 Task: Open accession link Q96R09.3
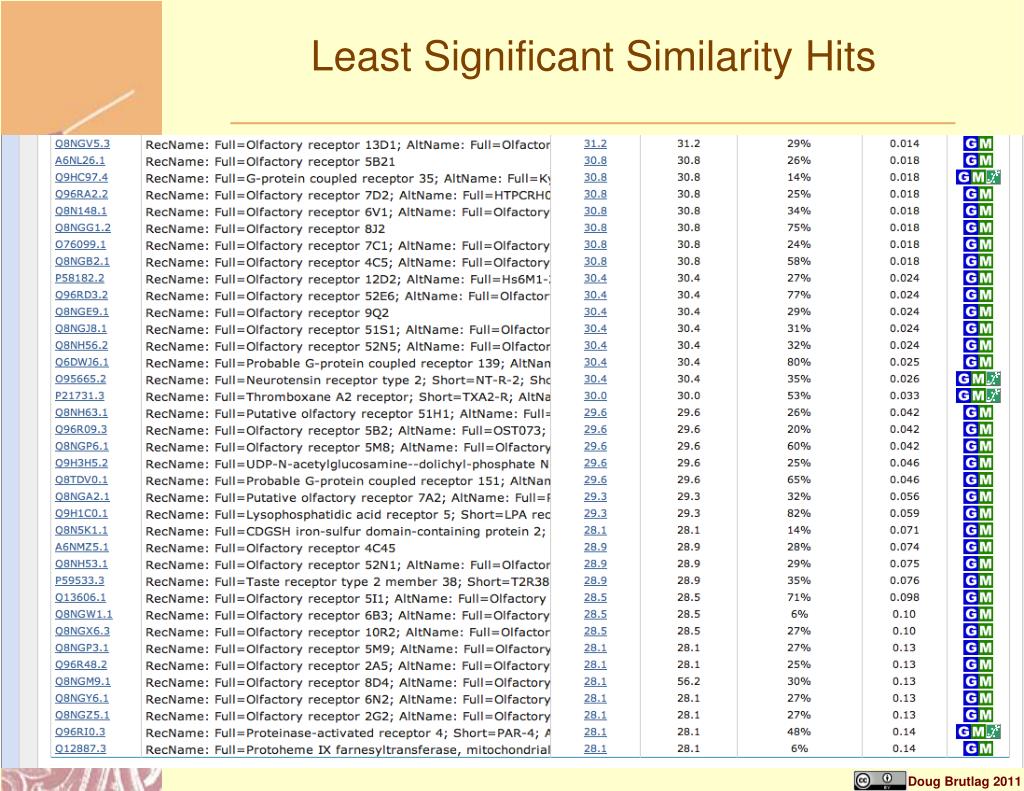pos(81,429)
